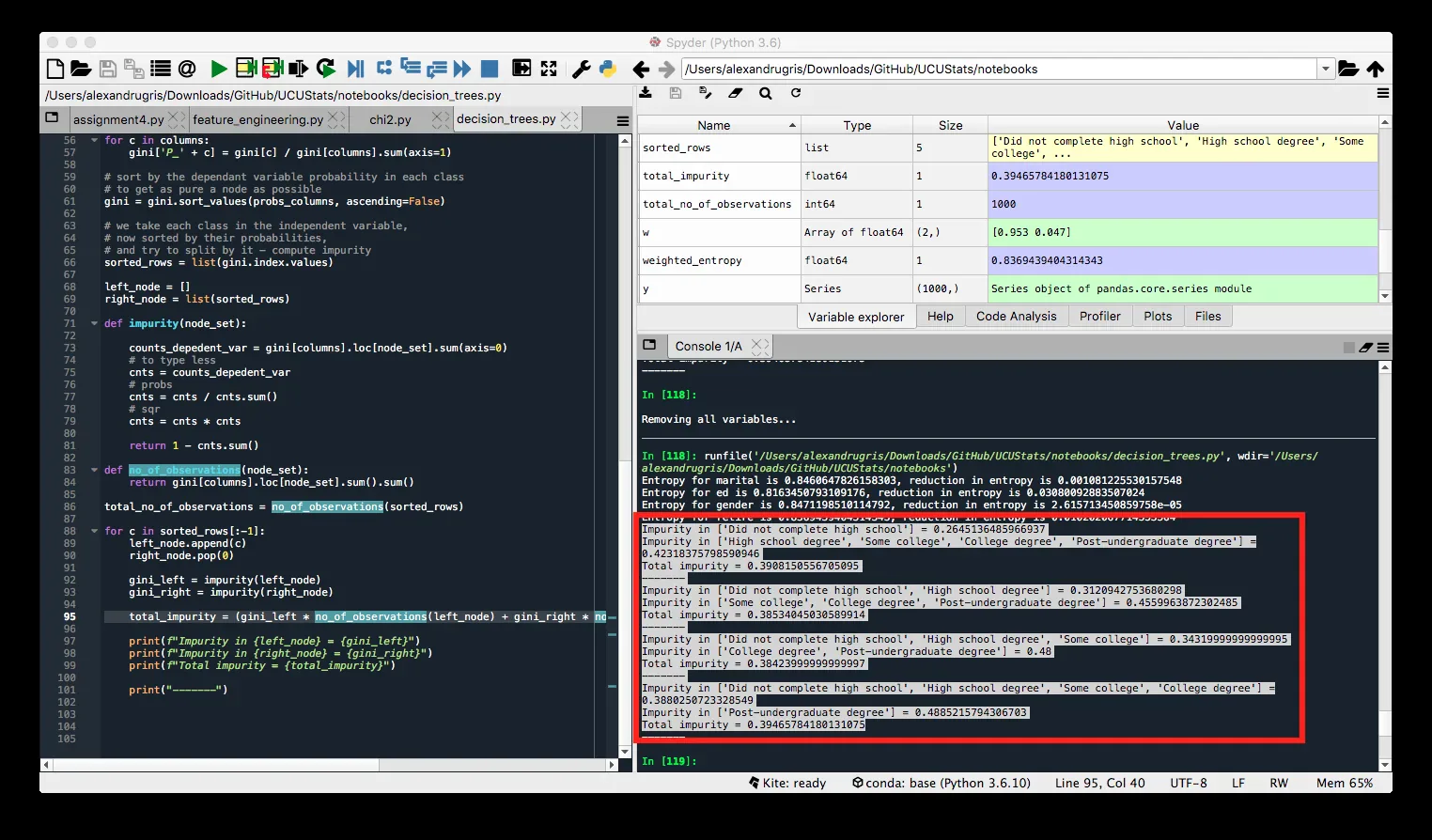Collapse the impurity function at line 71
This screenshot has height=840, width=1432.
94,323
